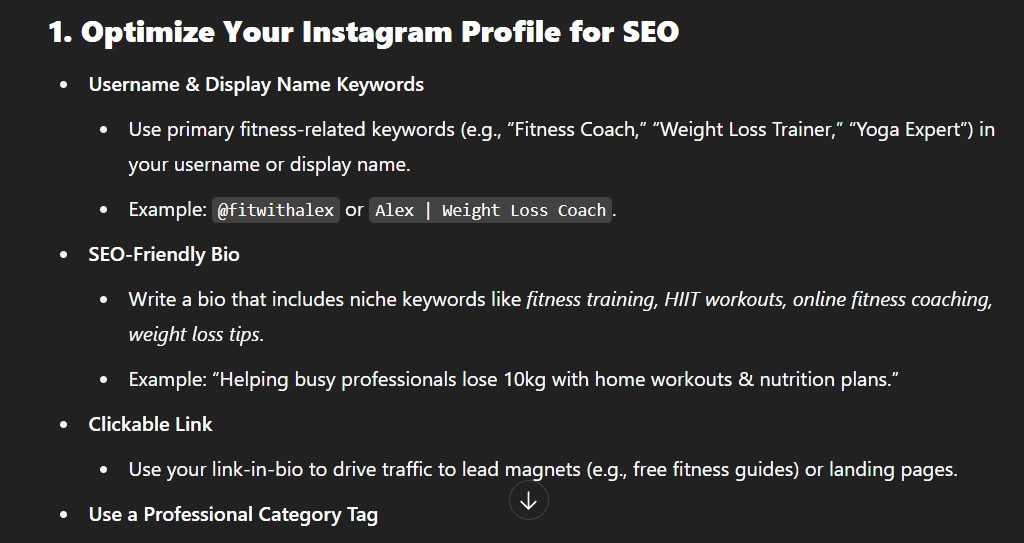Viewport: 1024px width, 543px height.
Task: Click the italic "online fitness coaching" keyword
Action: tap(892, 299)
